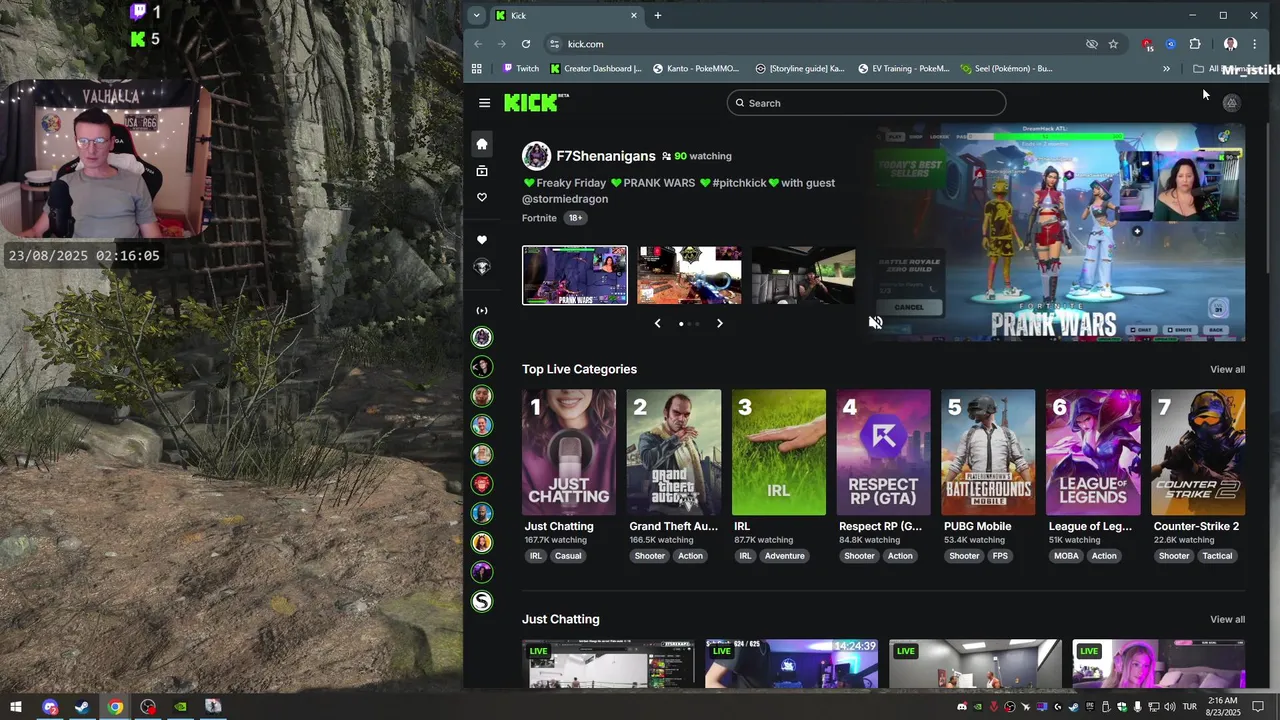This screenshot has width=1280, height=720.
Task: Click the filled heart sidebar icon
Action: click(x=482, y=240)
